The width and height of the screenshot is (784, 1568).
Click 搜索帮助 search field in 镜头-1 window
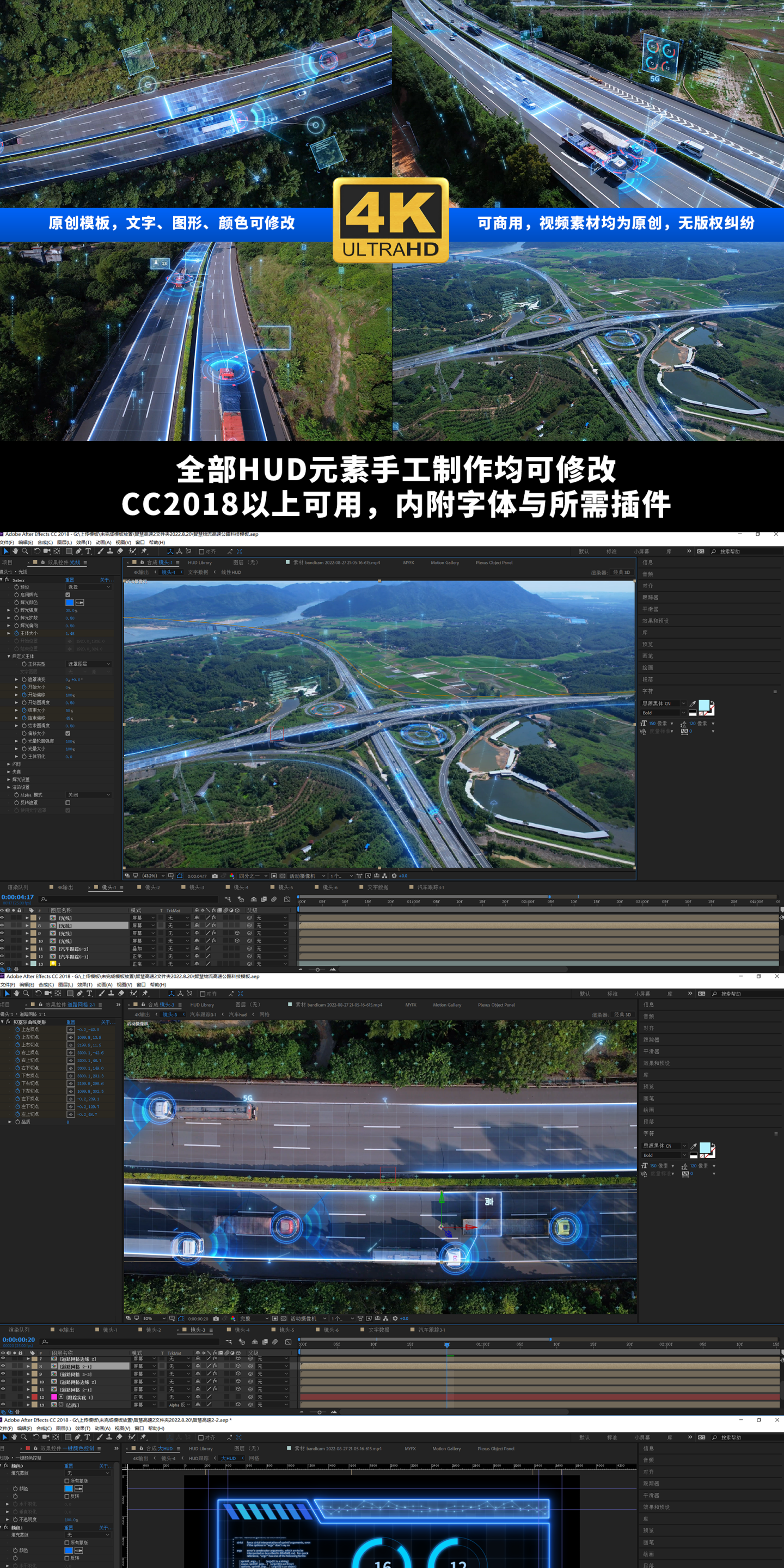[746, 552]
